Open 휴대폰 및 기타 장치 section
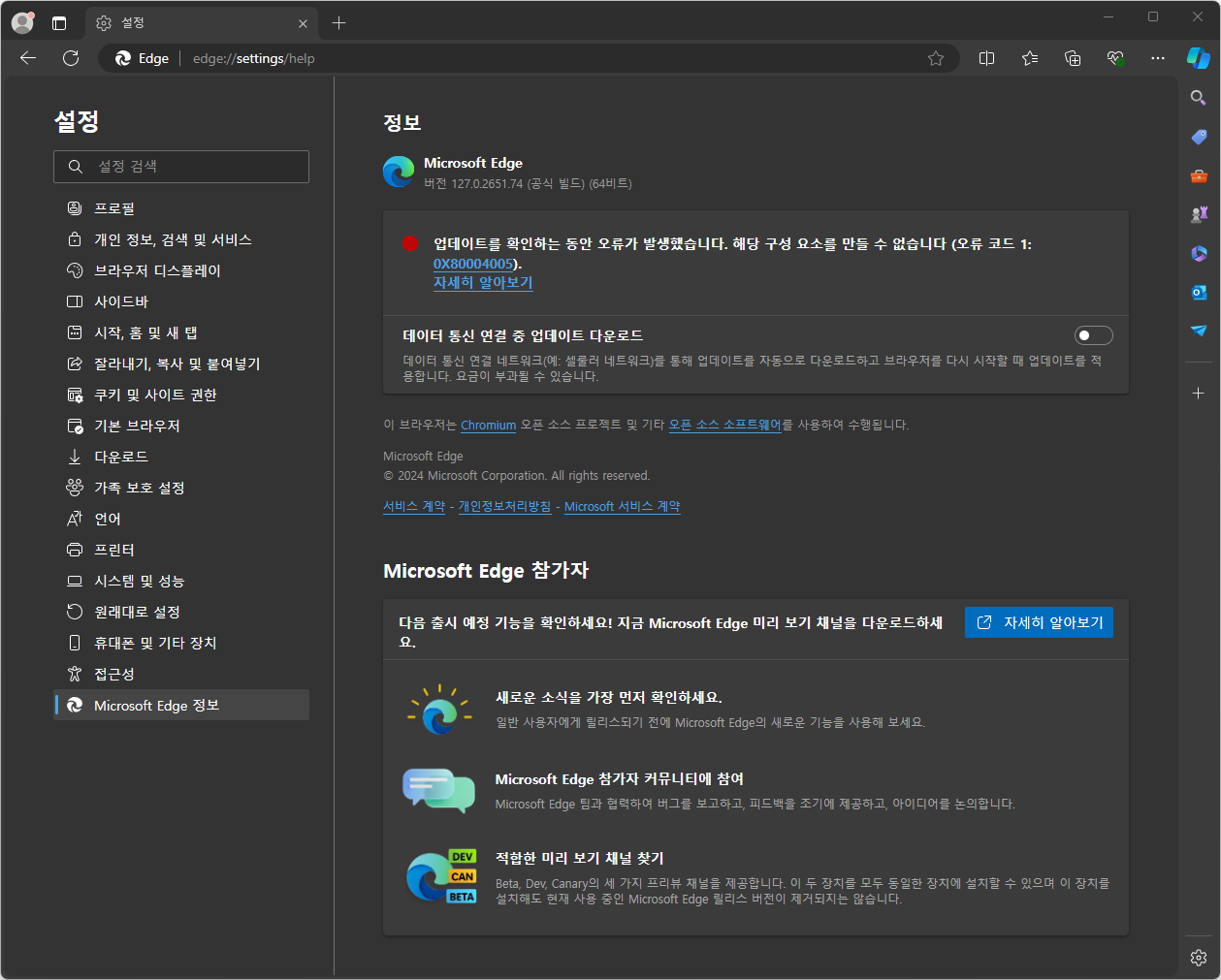 point(182,643)
